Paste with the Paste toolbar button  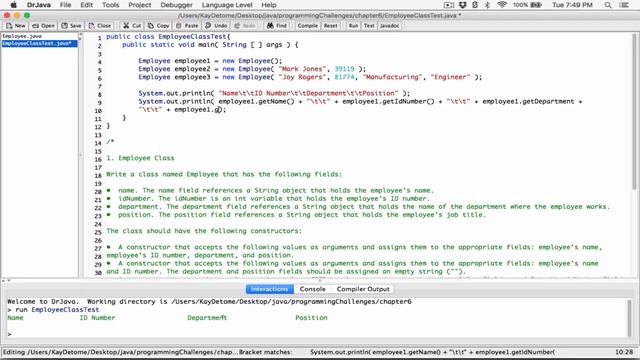pos(187,26)
